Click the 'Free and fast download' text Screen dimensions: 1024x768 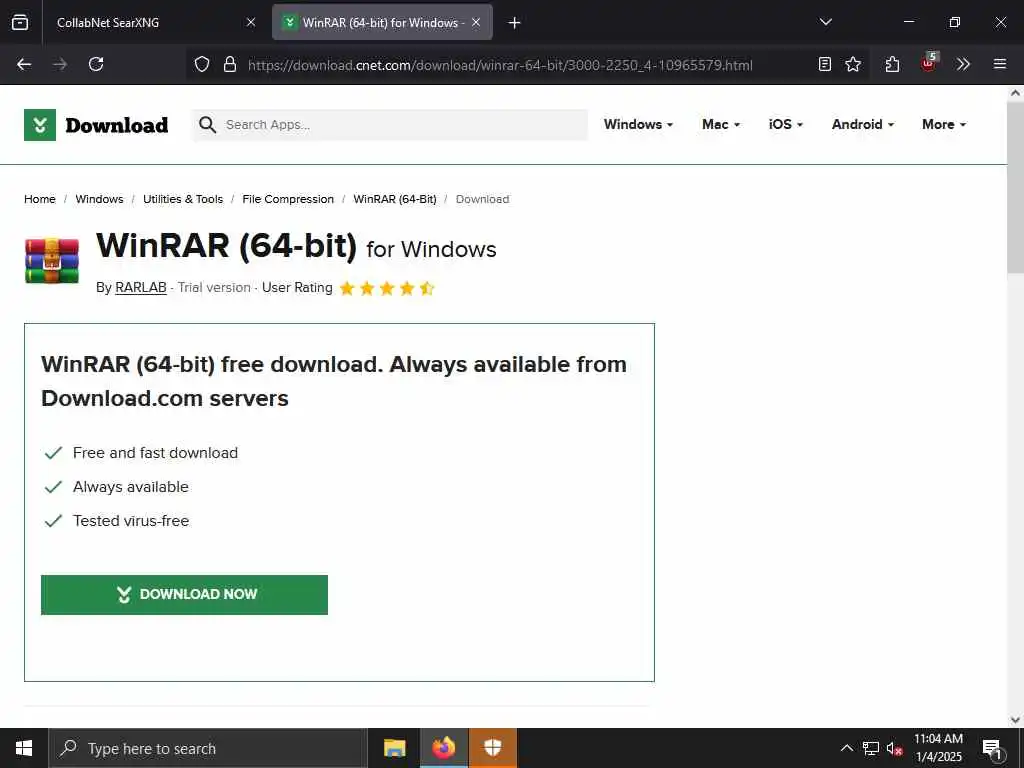[x=155, y=453]
